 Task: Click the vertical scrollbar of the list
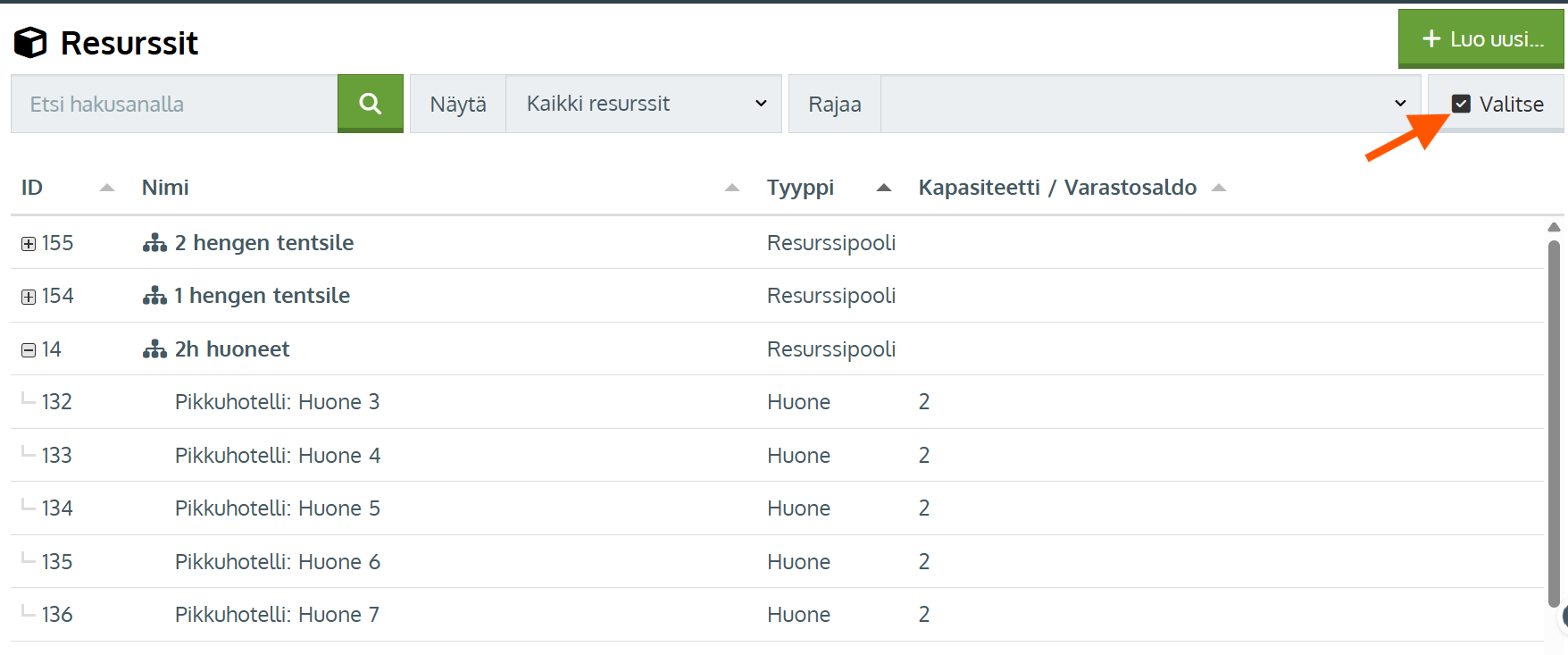pyautogui.click(x=1554, y=420)
